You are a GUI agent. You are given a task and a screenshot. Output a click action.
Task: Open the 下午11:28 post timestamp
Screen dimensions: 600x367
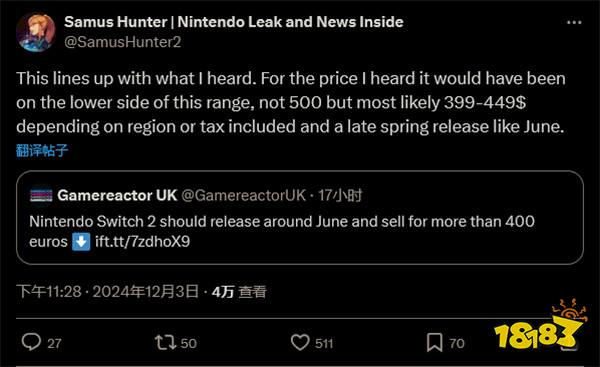coord(49,292)
